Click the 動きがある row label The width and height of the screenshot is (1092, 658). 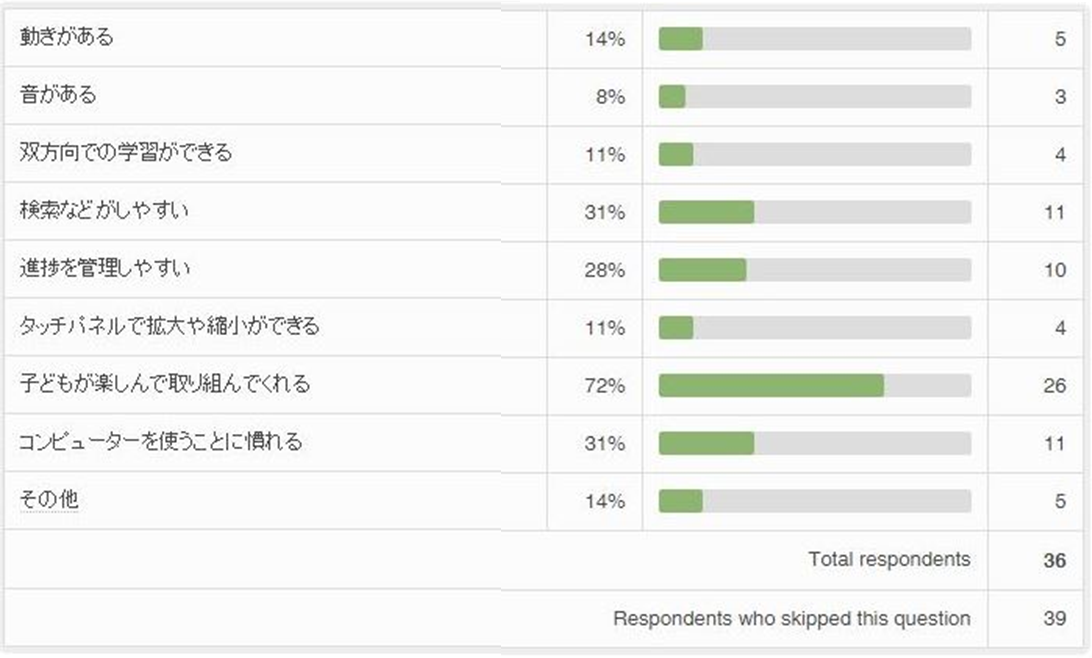(67, 38)
